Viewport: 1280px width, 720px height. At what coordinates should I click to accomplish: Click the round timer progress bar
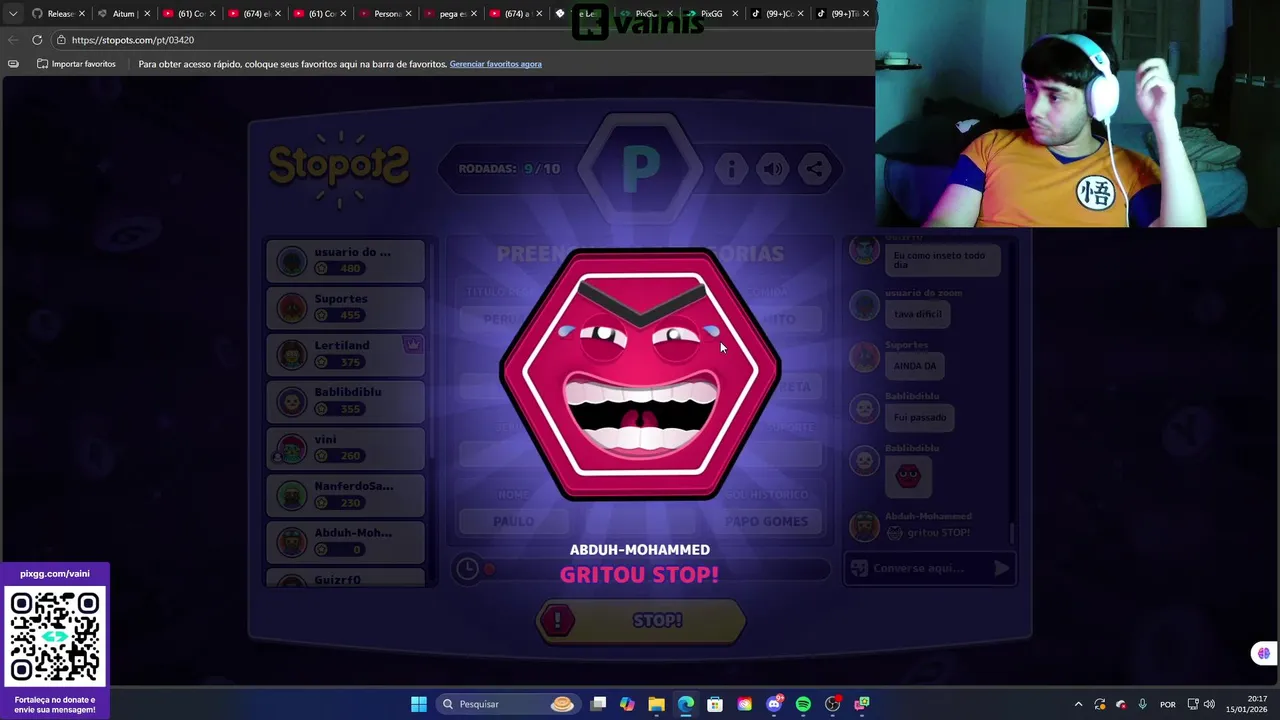[x=656, y=569]
